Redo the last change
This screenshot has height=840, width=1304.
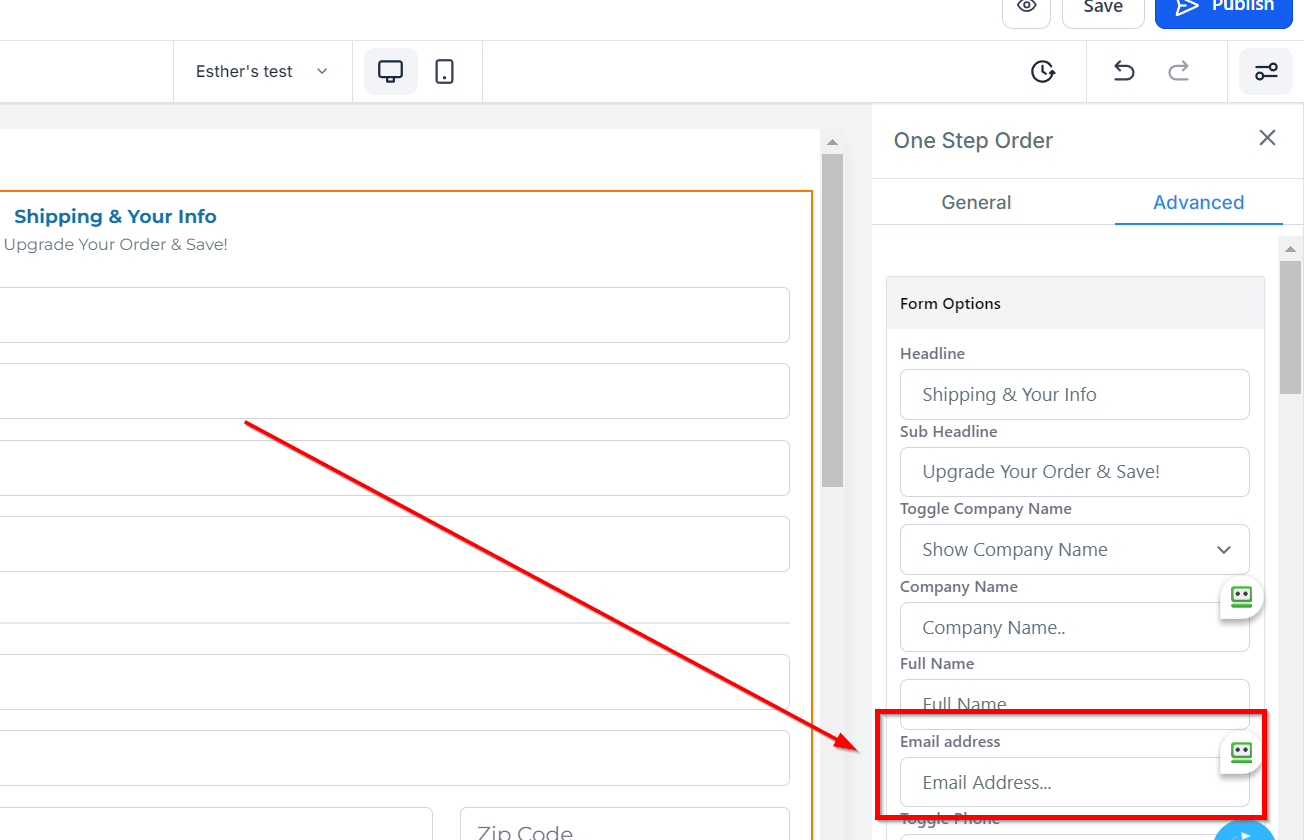[1179, 71]
